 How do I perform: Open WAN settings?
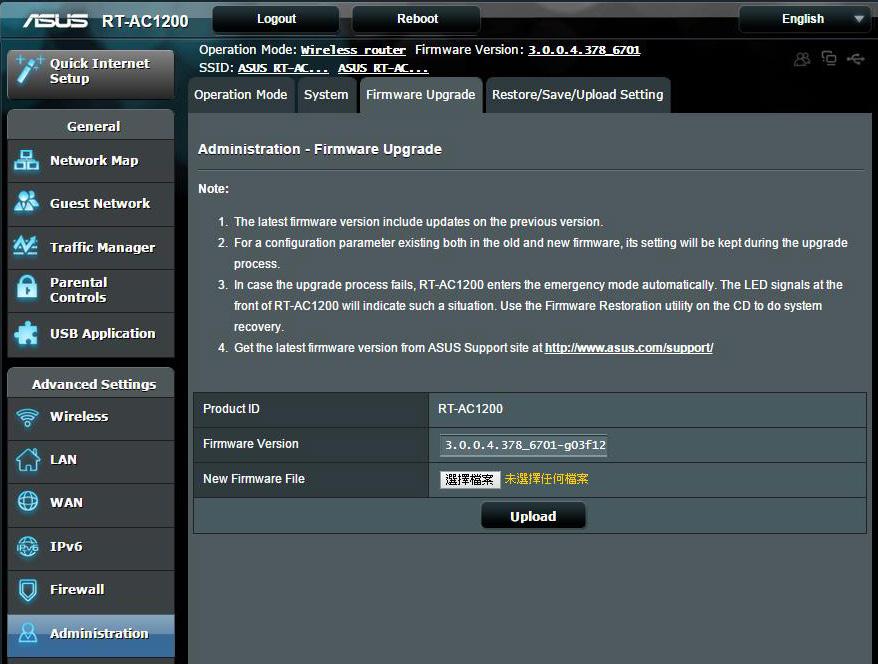point(91,503)
